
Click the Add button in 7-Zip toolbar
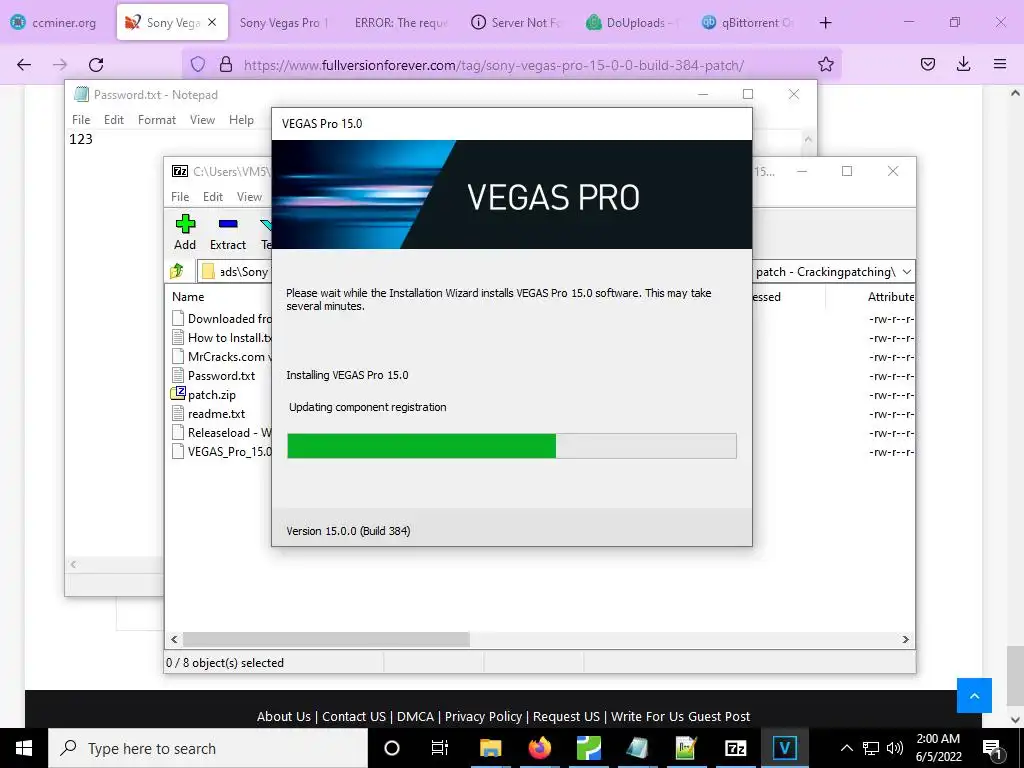(x=185, y=232)
